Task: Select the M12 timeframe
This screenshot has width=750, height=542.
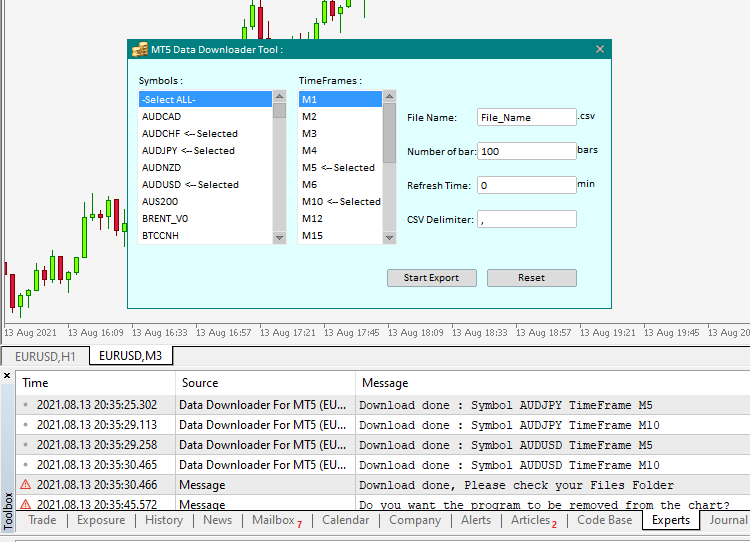Action: click(341, 219)
